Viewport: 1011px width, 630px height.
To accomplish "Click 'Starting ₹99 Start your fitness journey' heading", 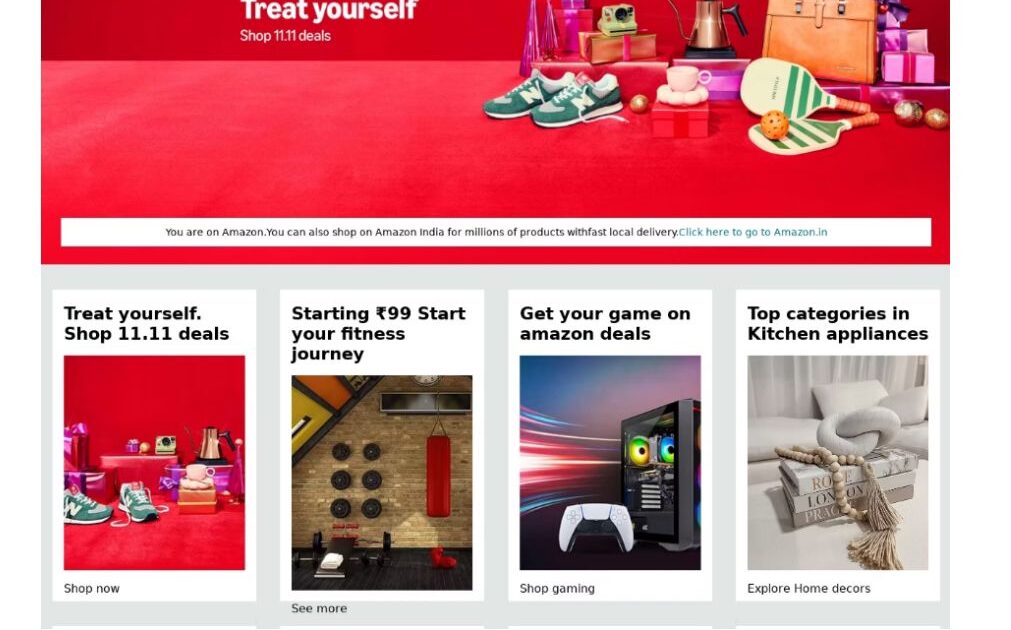I will 378,333.
